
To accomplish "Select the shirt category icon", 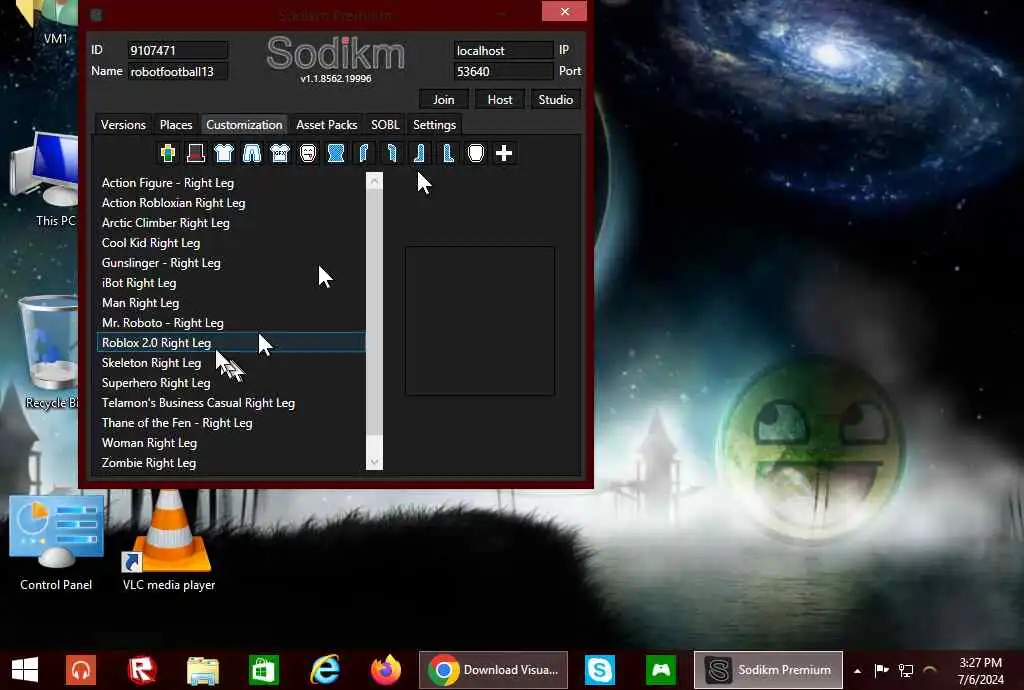I will coord(224,153).
